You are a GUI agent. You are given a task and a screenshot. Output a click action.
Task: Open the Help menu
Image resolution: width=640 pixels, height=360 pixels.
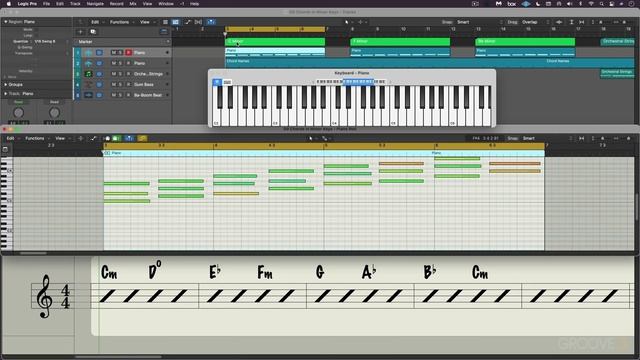pos(195,4)
